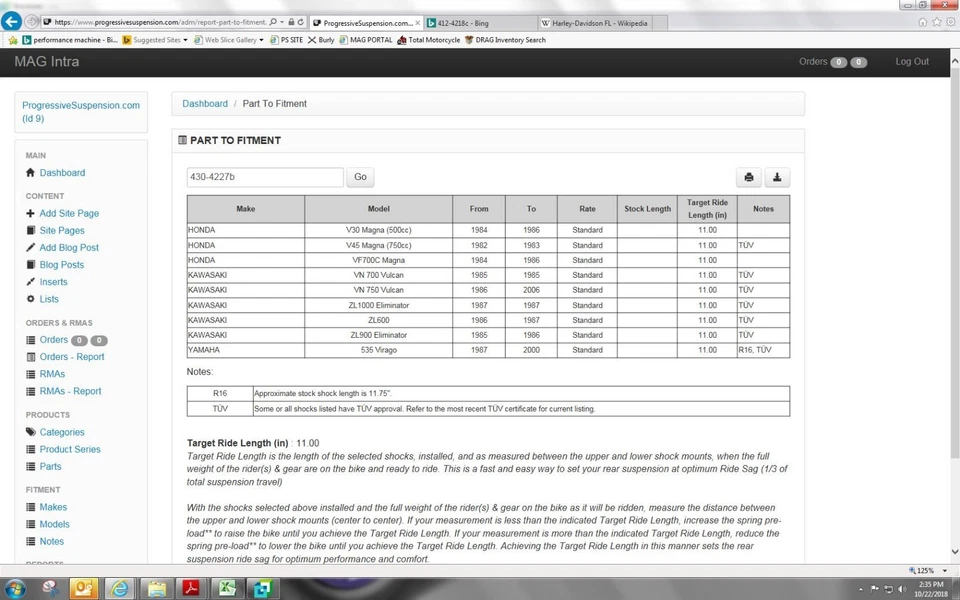Open Product Series in sidebar
This screenshot has width=960, height=600.
coord(70,449)
